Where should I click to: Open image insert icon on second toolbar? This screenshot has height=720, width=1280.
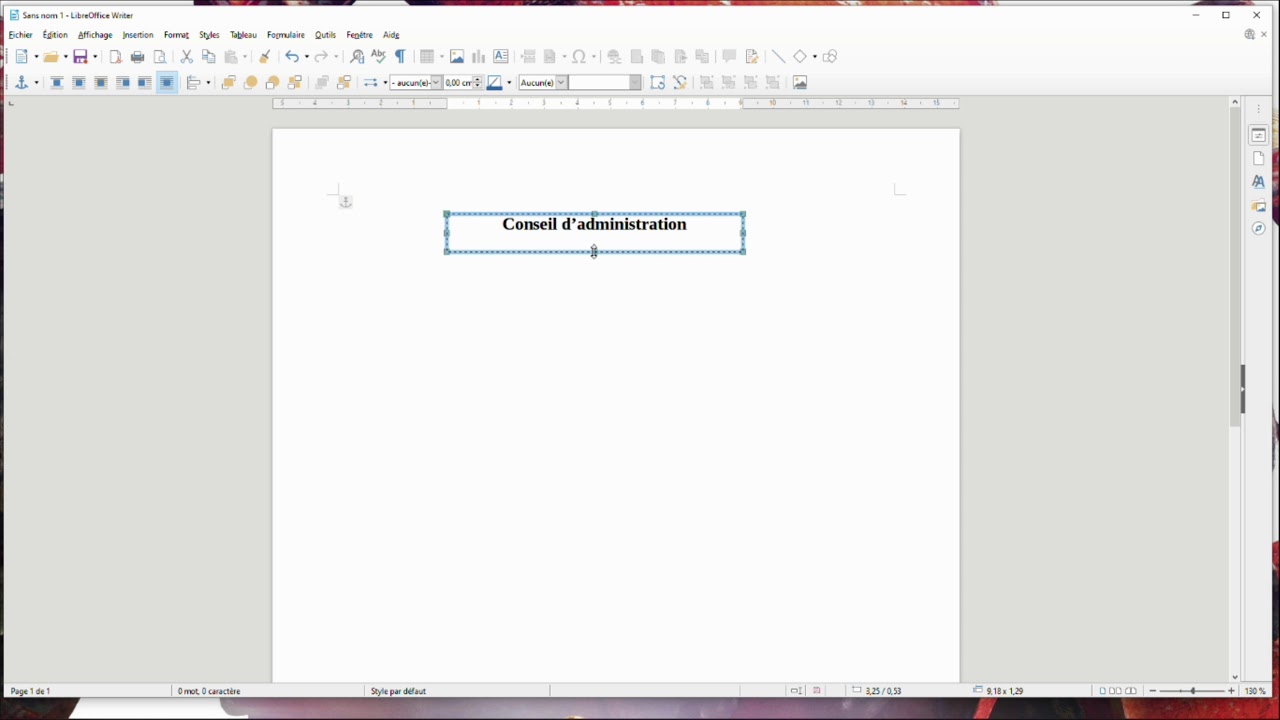pos(800,83)
